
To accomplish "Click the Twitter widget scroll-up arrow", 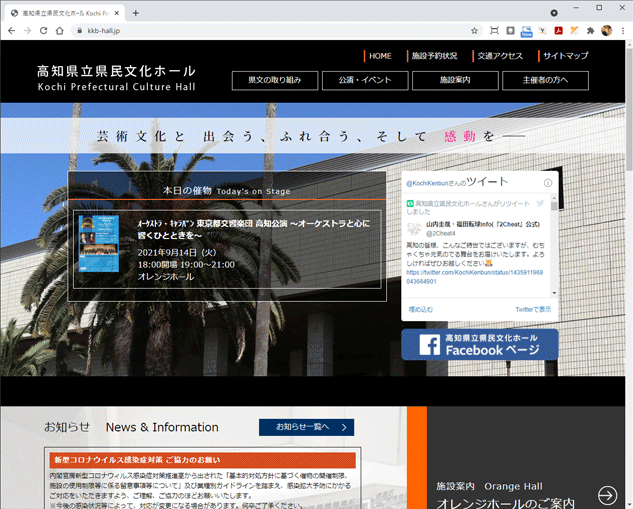I will [554, 198].
